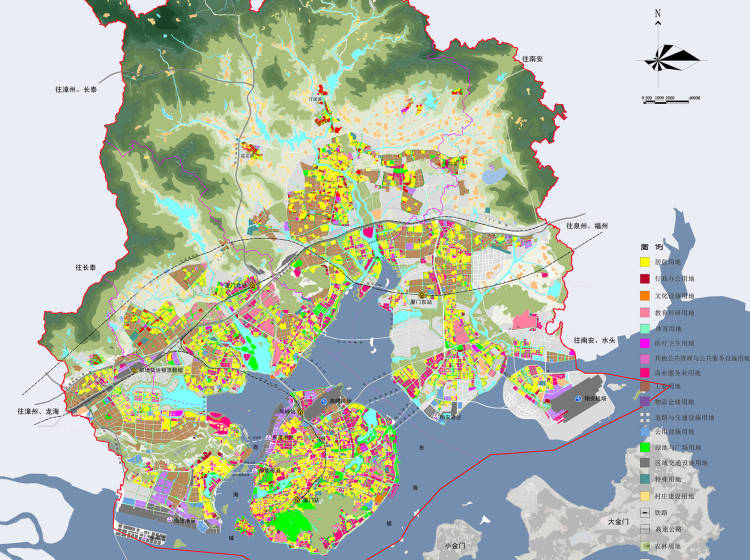Click the 往南安、水头 direction label
750x560 pixels.
[595, 340]
